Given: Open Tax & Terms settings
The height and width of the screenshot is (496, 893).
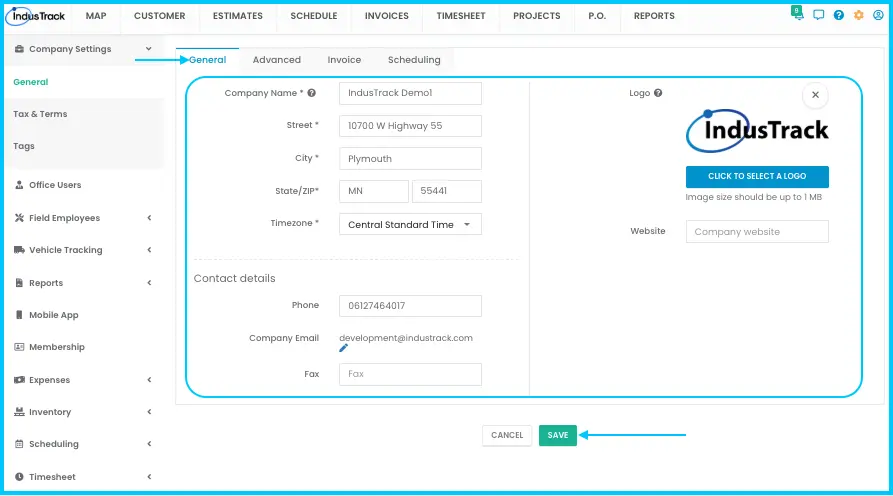Looking at the screenshot, I should [x=40, y=114].
